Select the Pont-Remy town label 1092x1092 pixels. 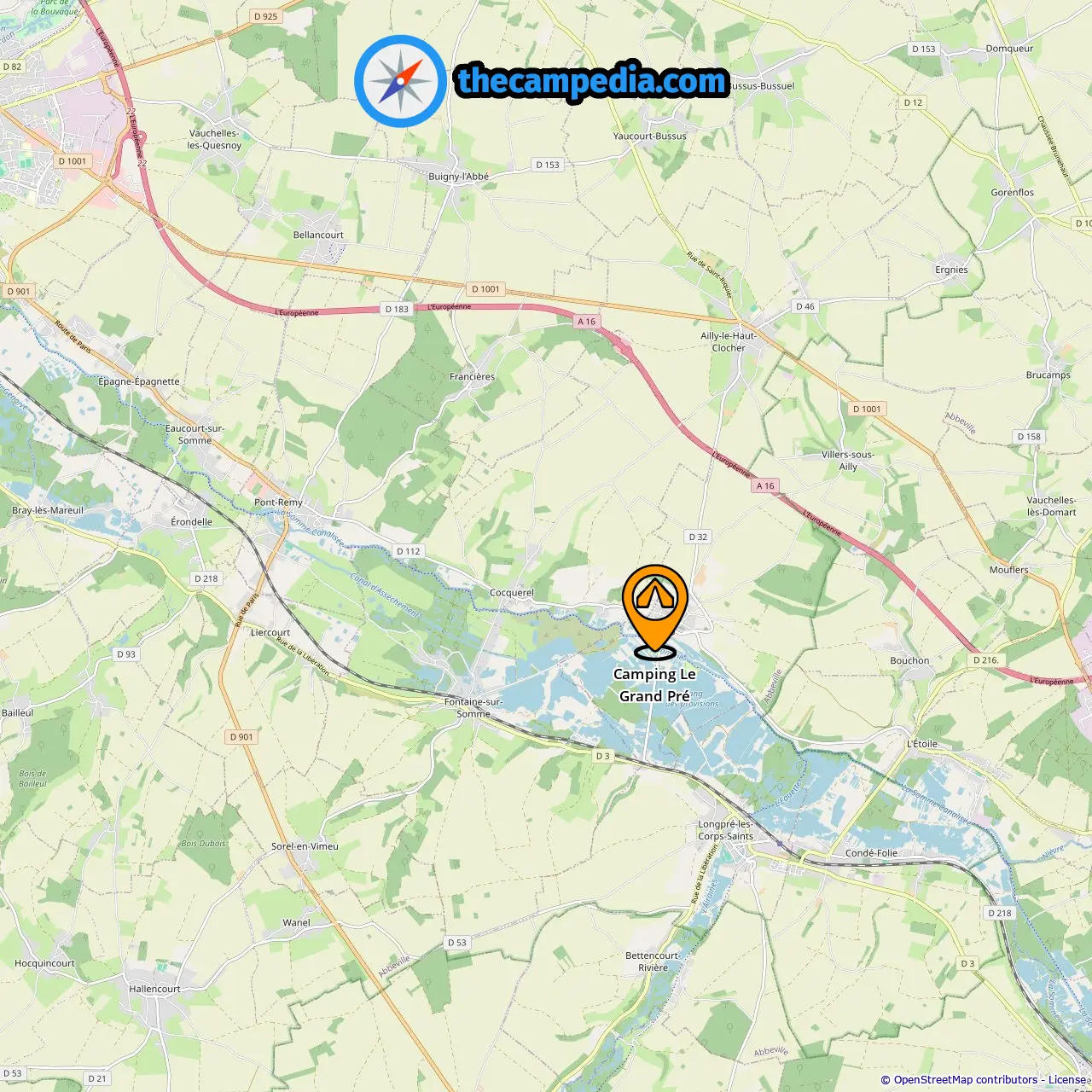[278, 502]
